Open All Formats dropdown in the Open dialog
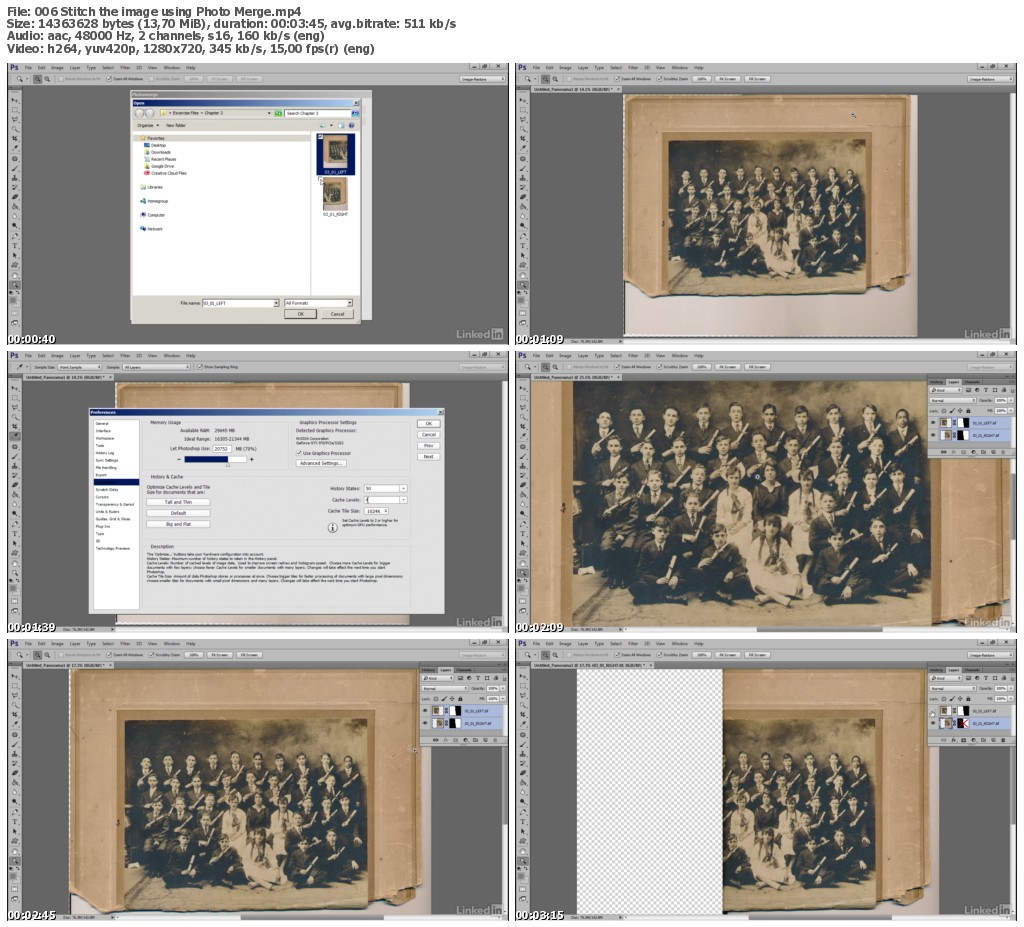 coord(319,303)
